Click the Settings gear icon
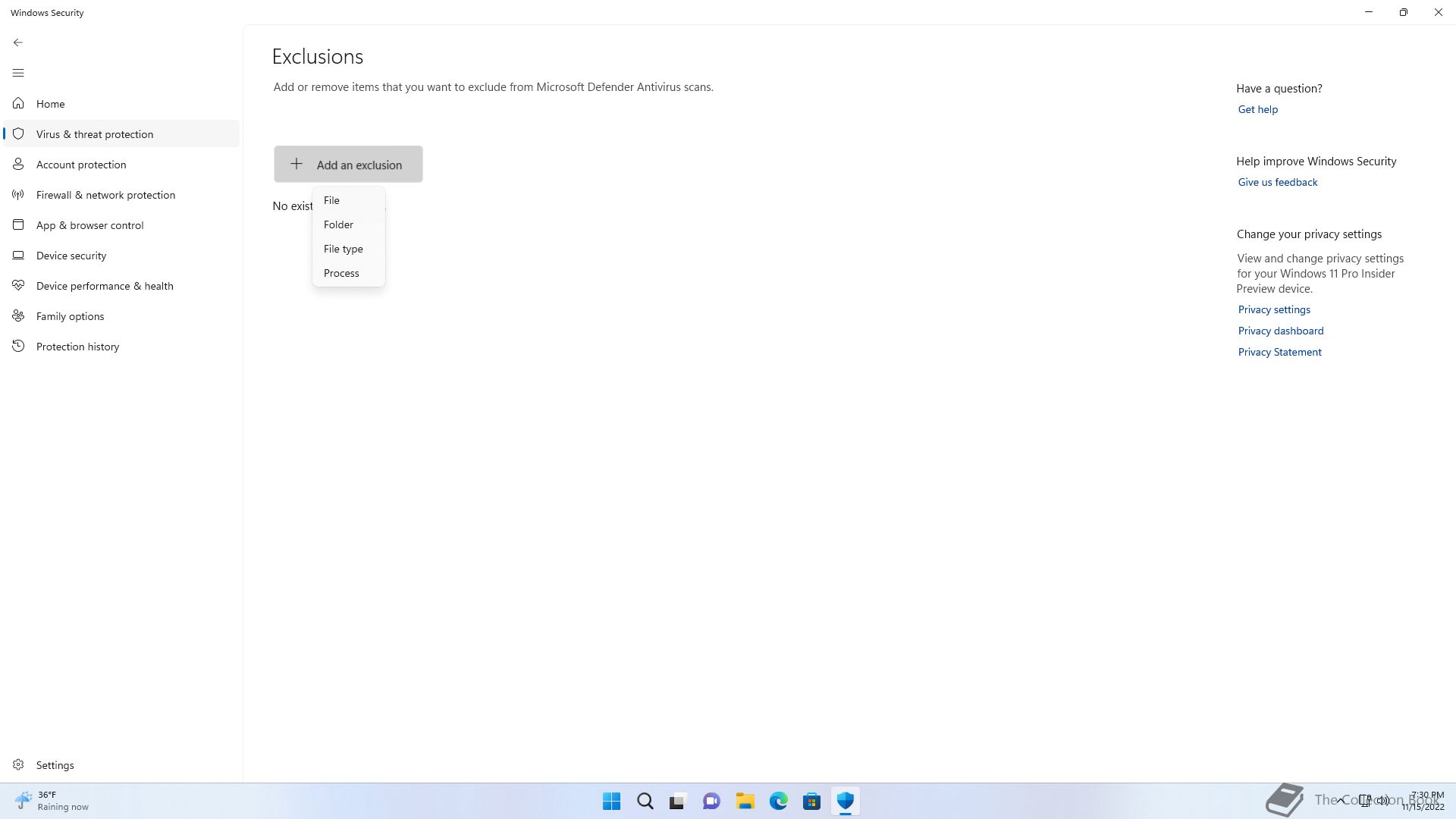The width and height of the screenshot is (1456, 819). point(18,764)
